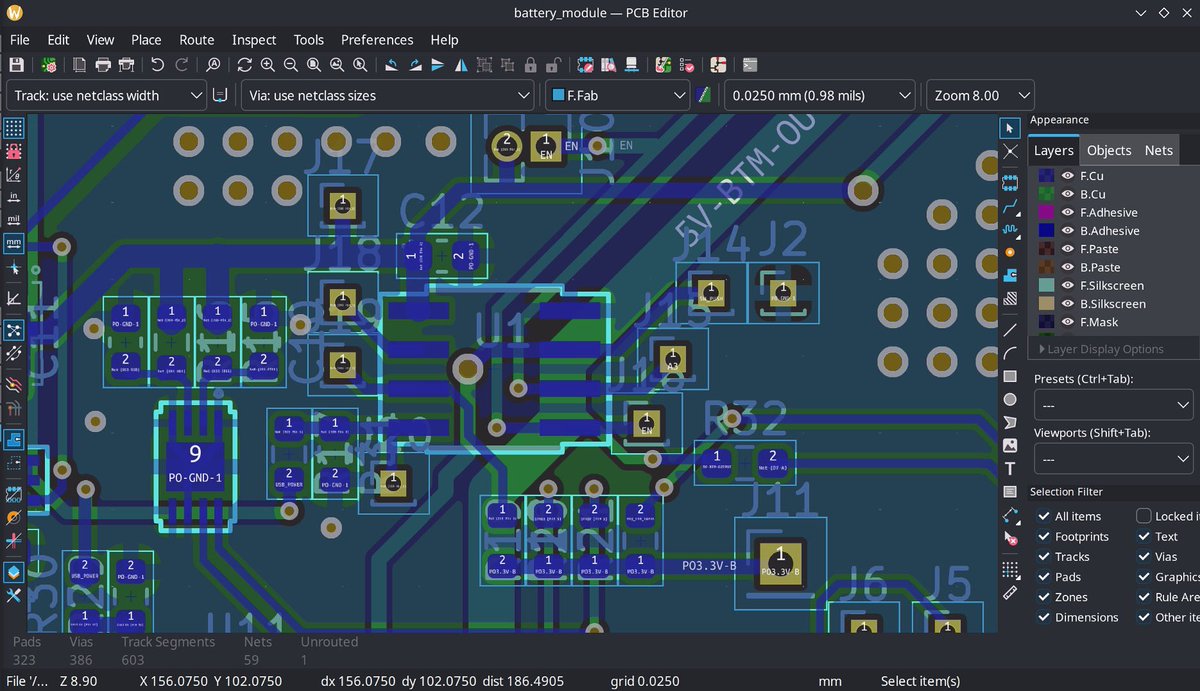Open the Place menu
1200x691 pixels.
[146, 40]
